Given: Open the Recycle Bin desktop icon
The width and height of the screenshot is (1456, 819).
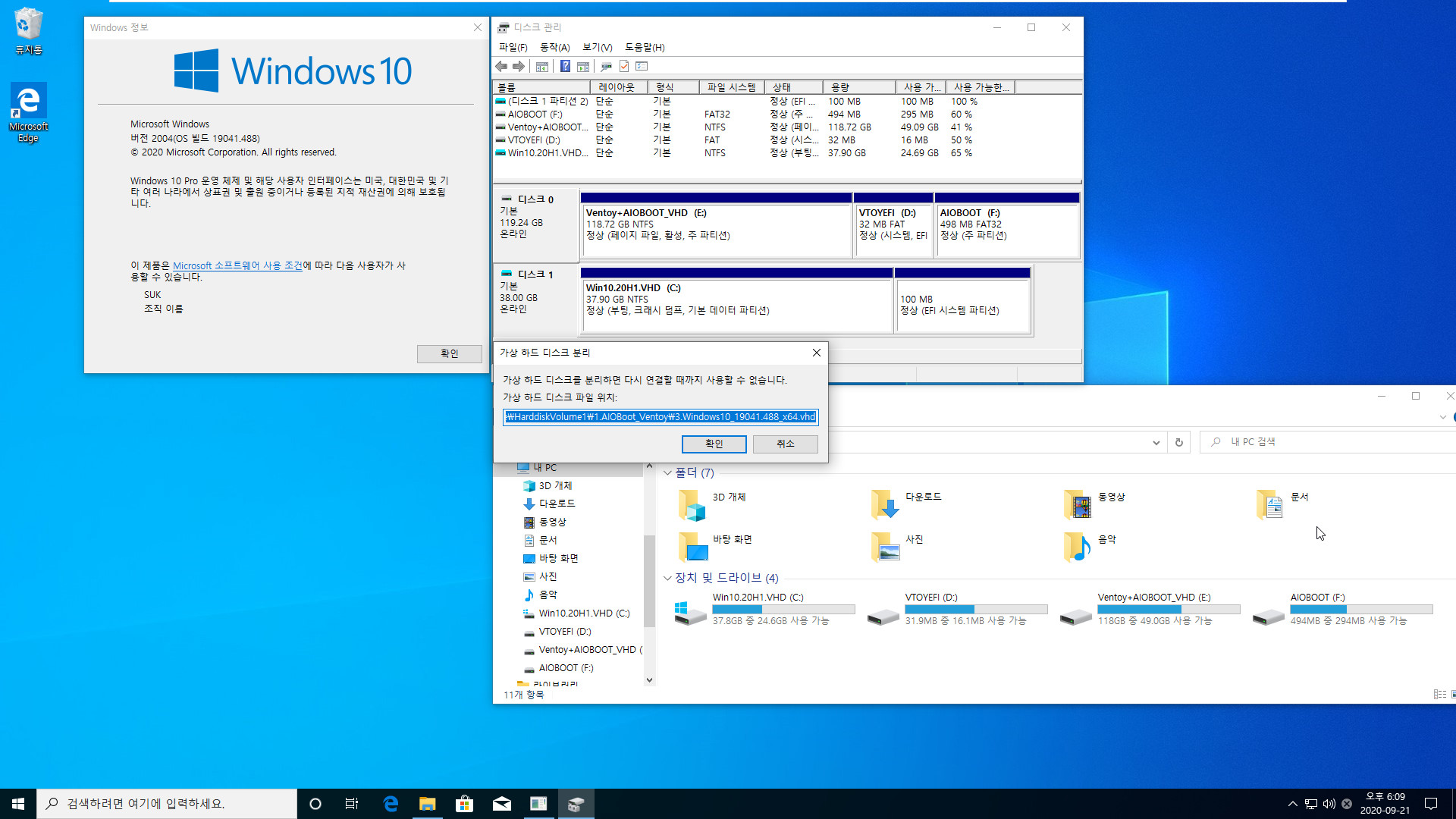Looking at the screenshot, I should [29, 31].
